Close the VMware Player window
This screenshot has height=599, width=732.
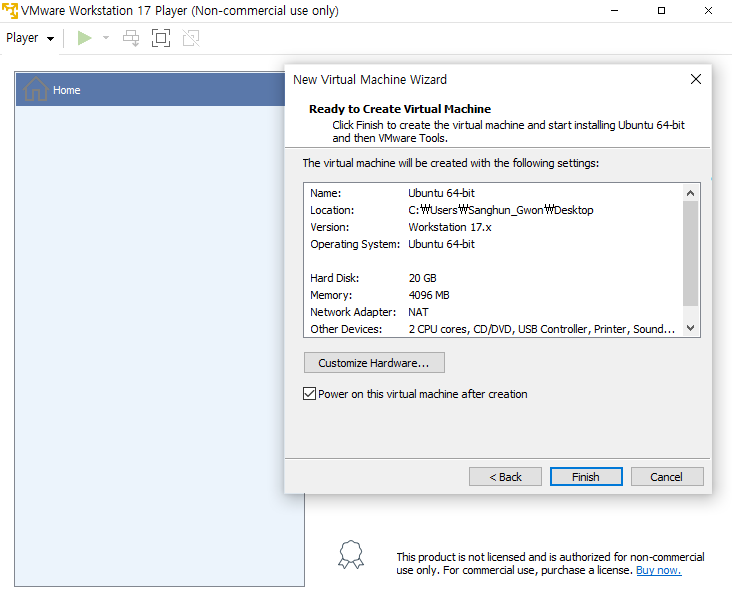708,11
